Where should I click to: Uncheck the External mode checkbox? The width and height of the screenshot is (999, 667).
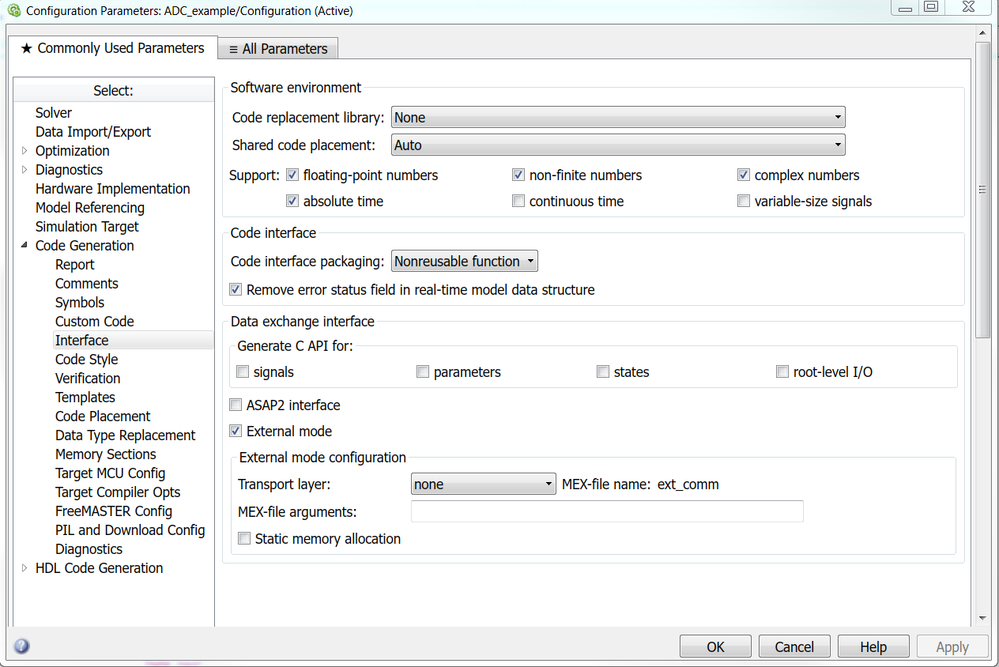pyautogui.click(x=236, y=431)
